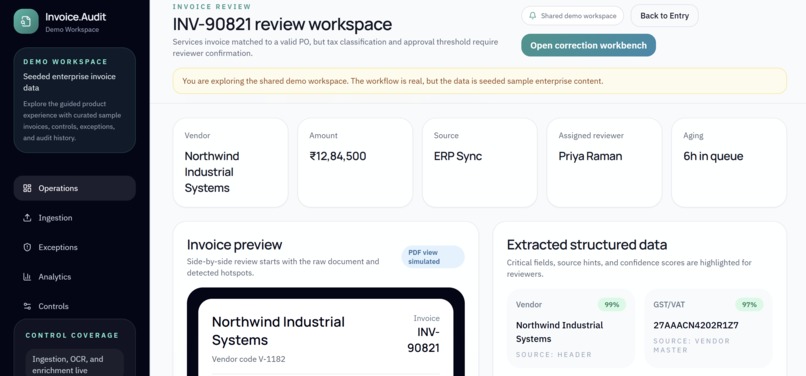The image size is (806, 376).
Task: Click the 97% confidence badge for GST/VAT
Action: click(x=749, y=305)
